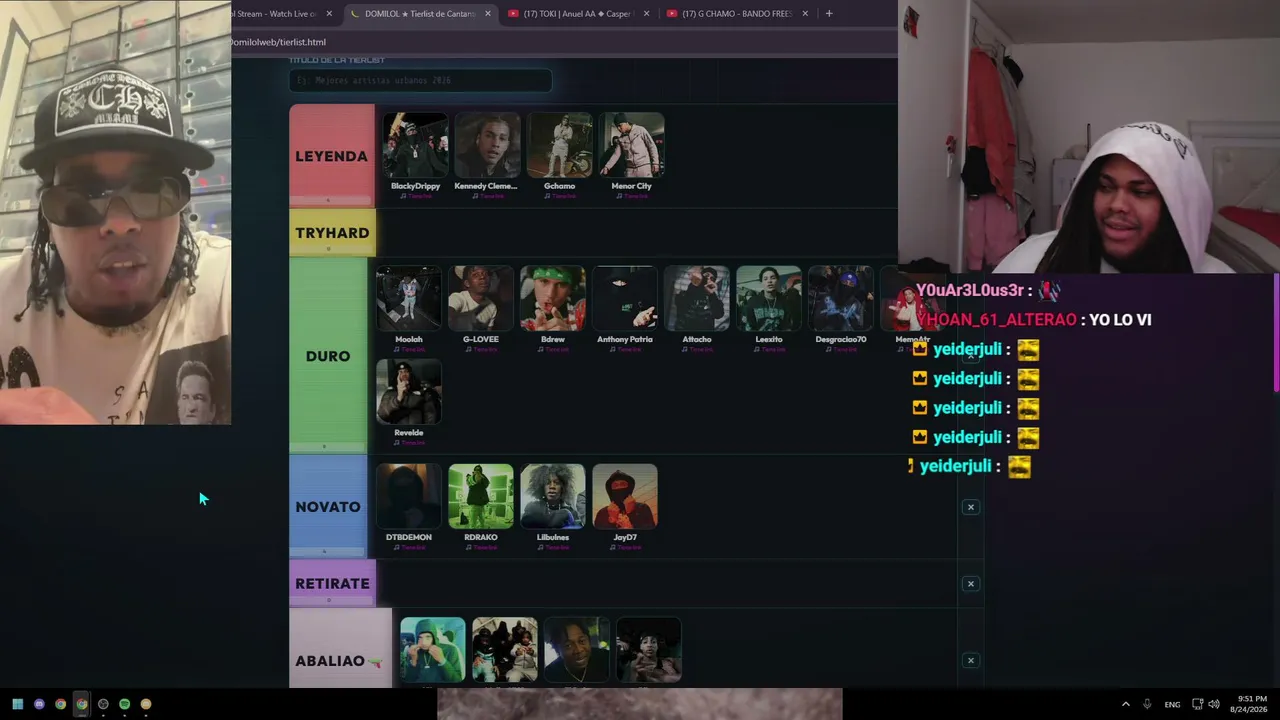Select the highlighted active Chrome taskbar icon

[x=82, y=704]
